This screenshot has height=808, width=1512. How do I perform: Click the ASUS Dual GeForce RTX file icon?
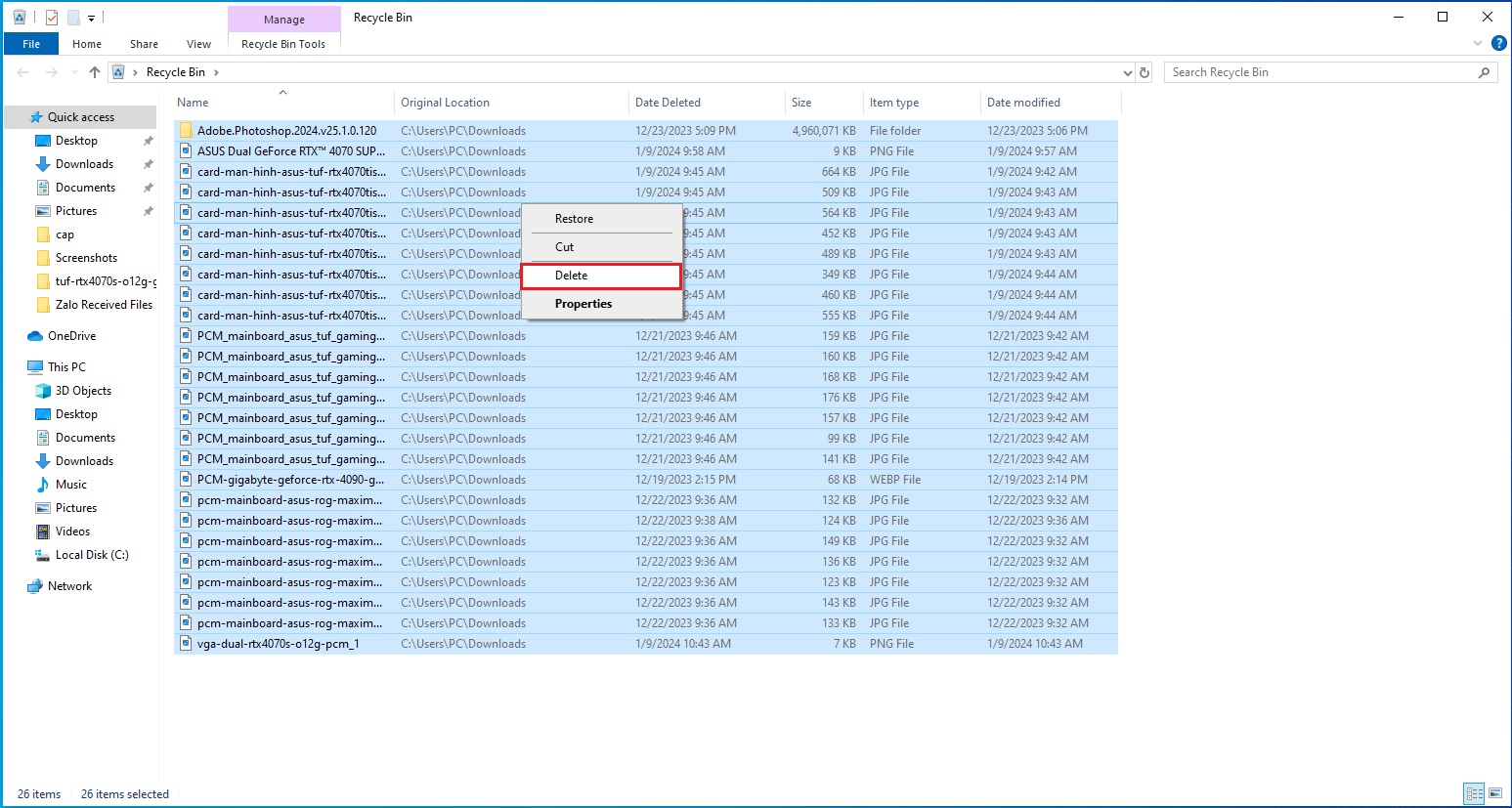coord(186,151)
